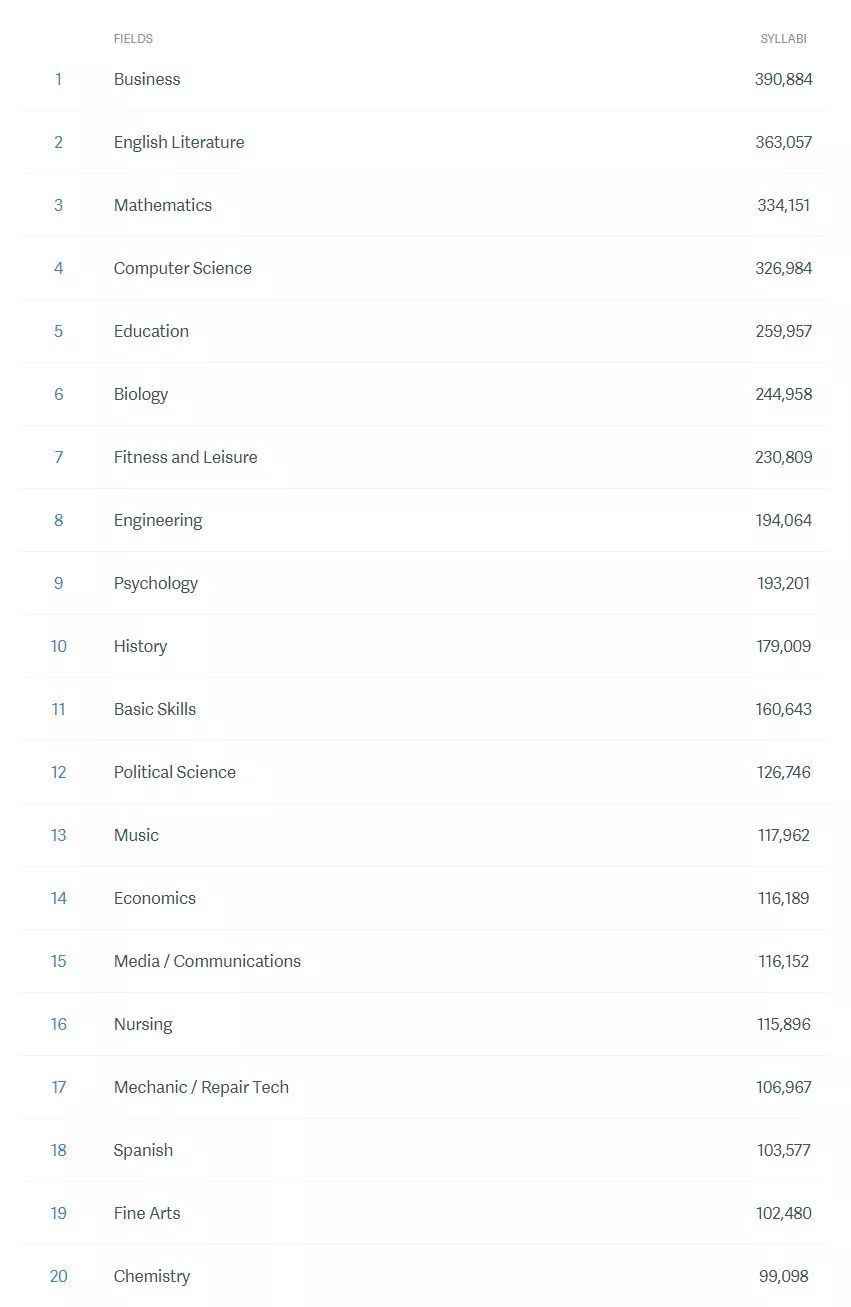The image size is (851, 1307).
Task: Select the Basic Skills field
Action: click(x=155, y=709)
